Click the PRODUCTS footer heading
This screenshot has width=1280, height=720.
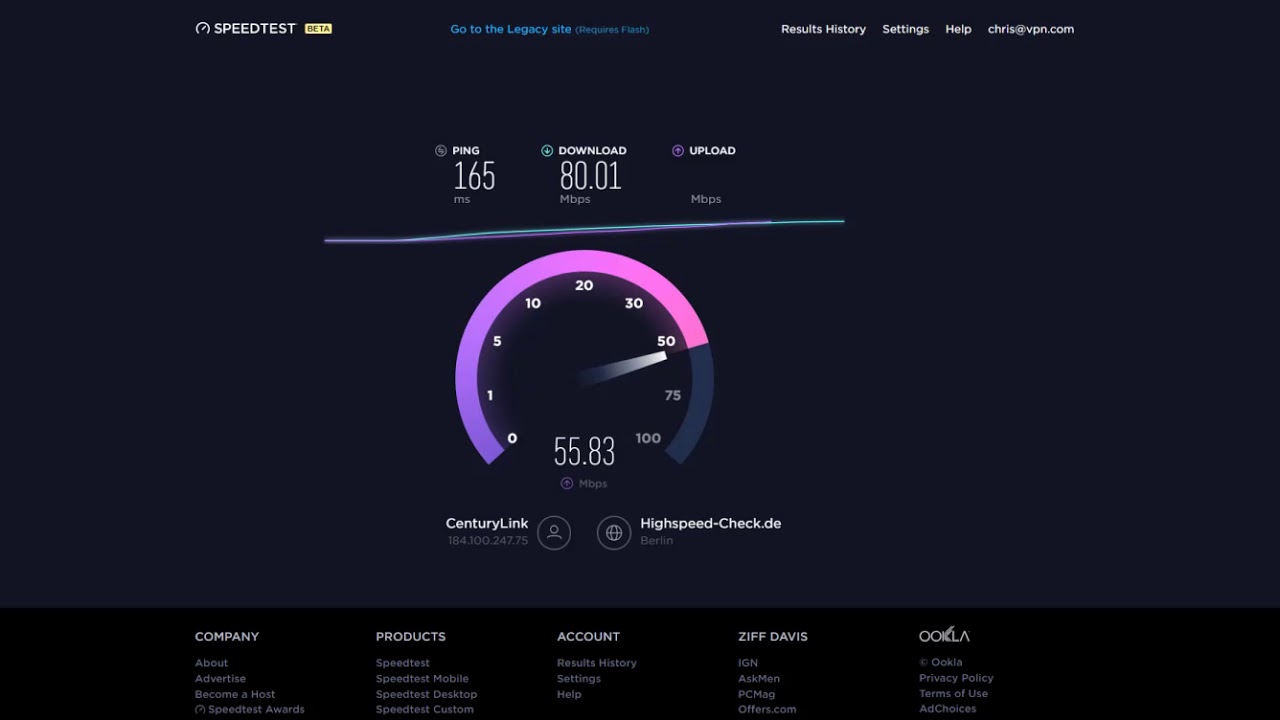[x=411, y=636]
